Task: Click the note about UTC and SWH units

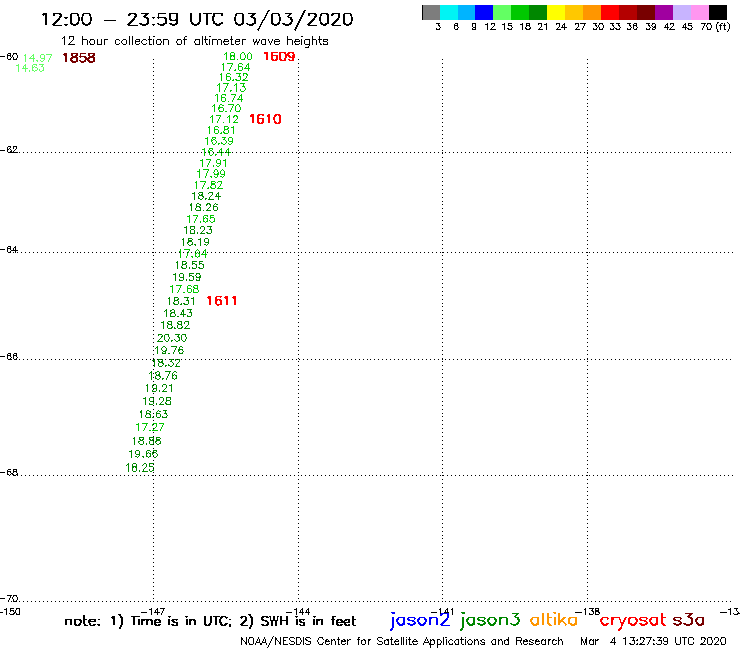Action: point(210,621)
